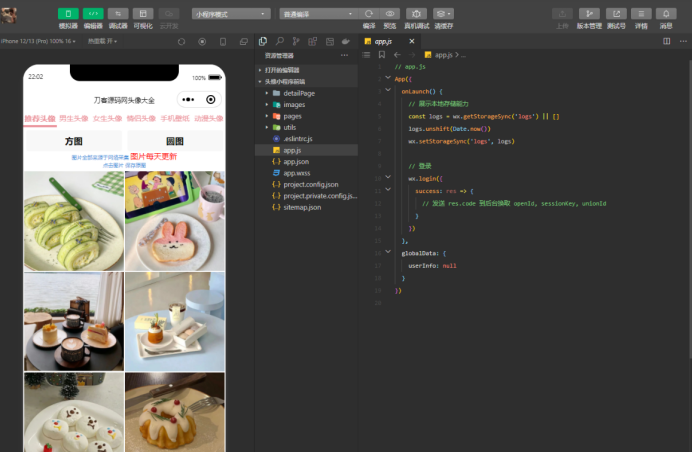Click the real device debugging icon
This screenshot has width=692, height=453.
click(416, 14)
